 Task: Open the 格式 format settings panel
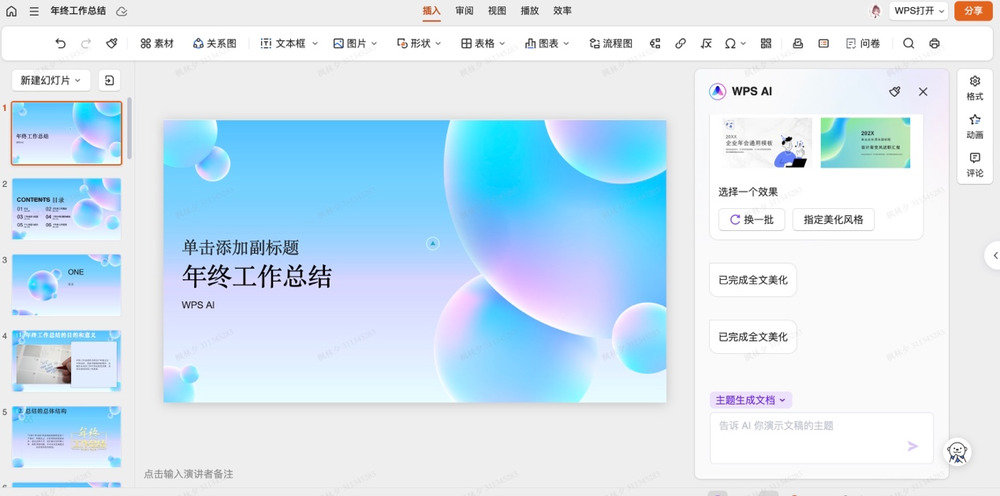[x=974, y=88]
